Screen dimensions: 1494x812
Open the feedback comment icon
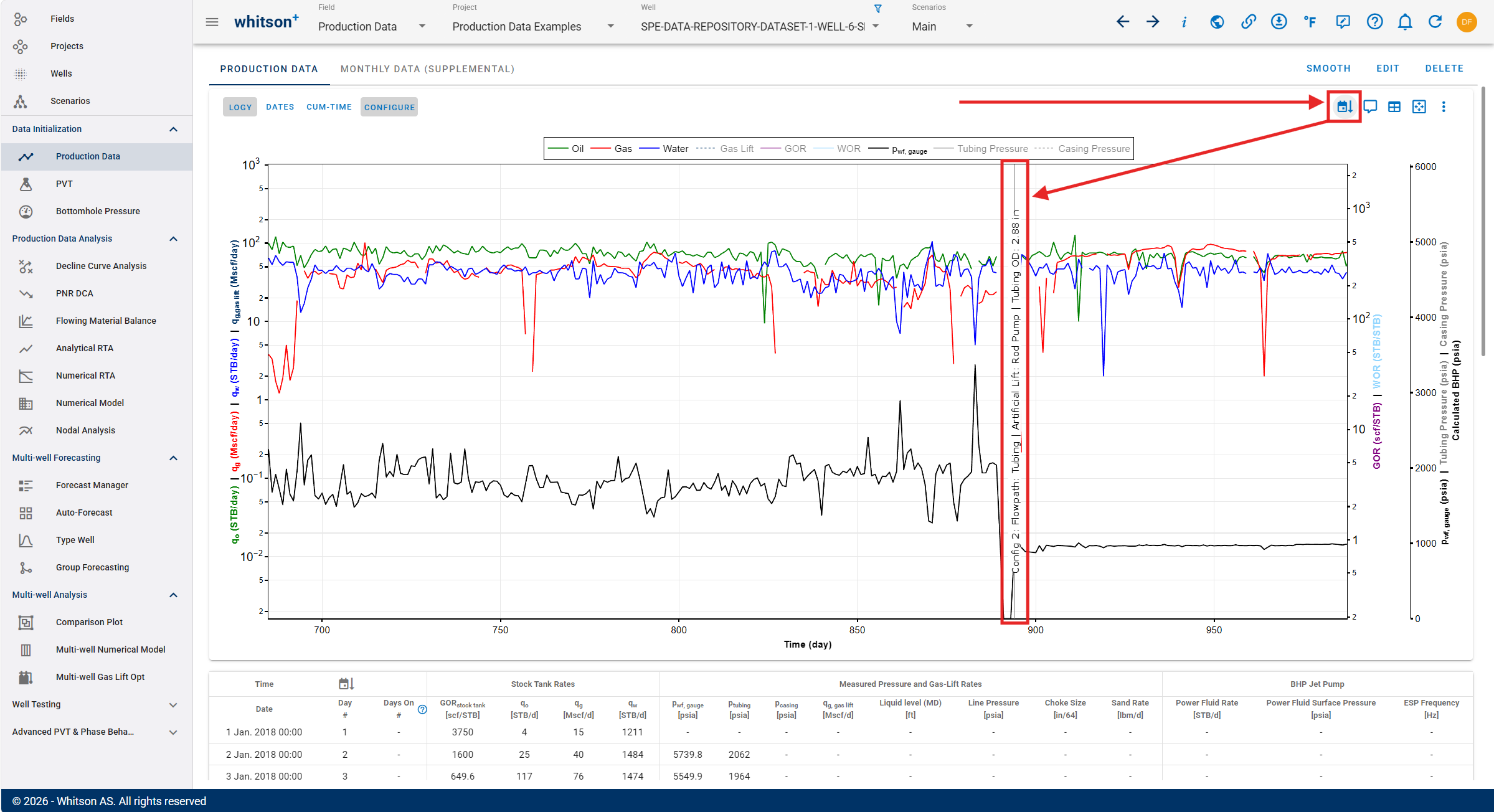point(1343,22)
